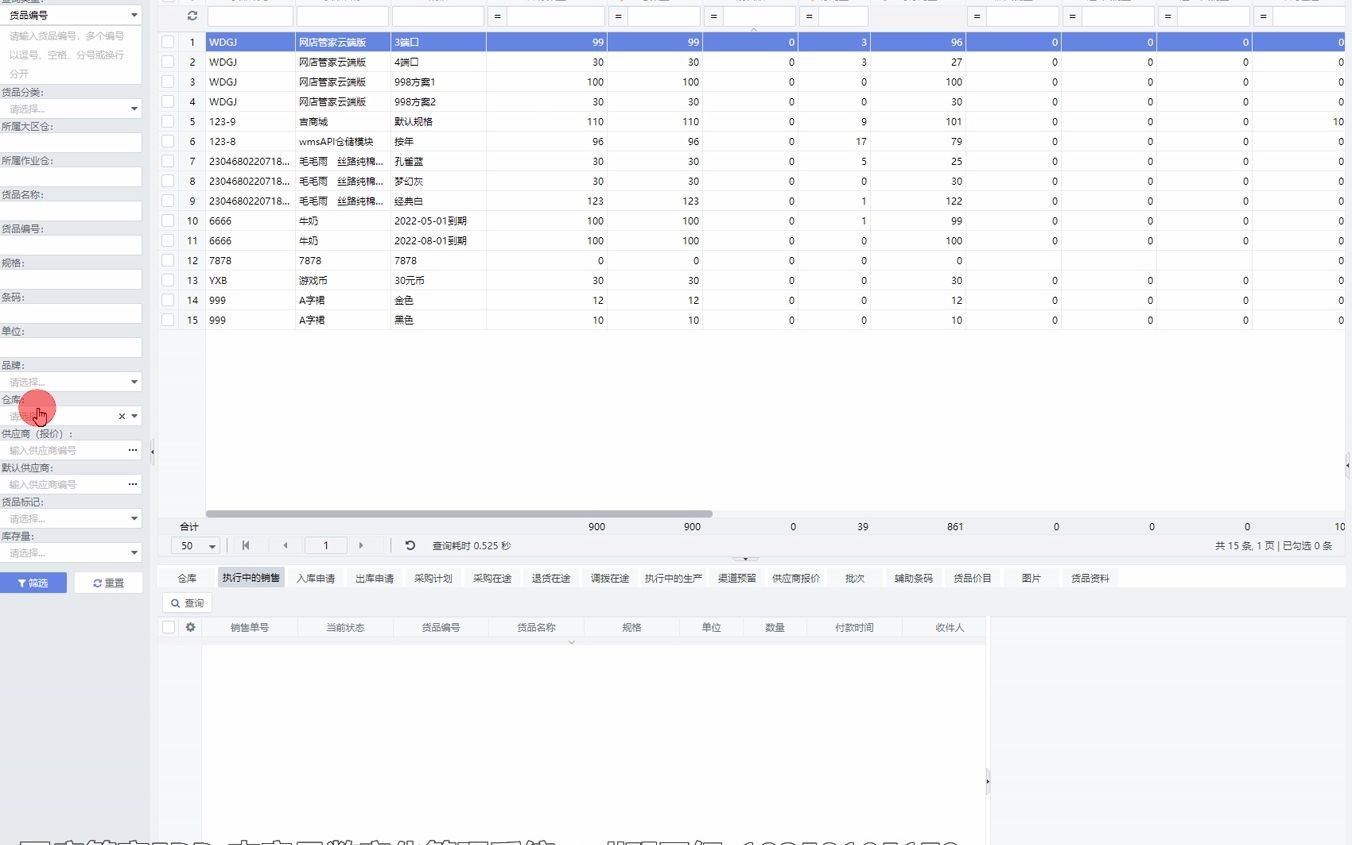Check the row 10 牛奶 2022-05-01到期 checkbox
The width and height of the screenshot is (1352, 845).
coord(168,220)
